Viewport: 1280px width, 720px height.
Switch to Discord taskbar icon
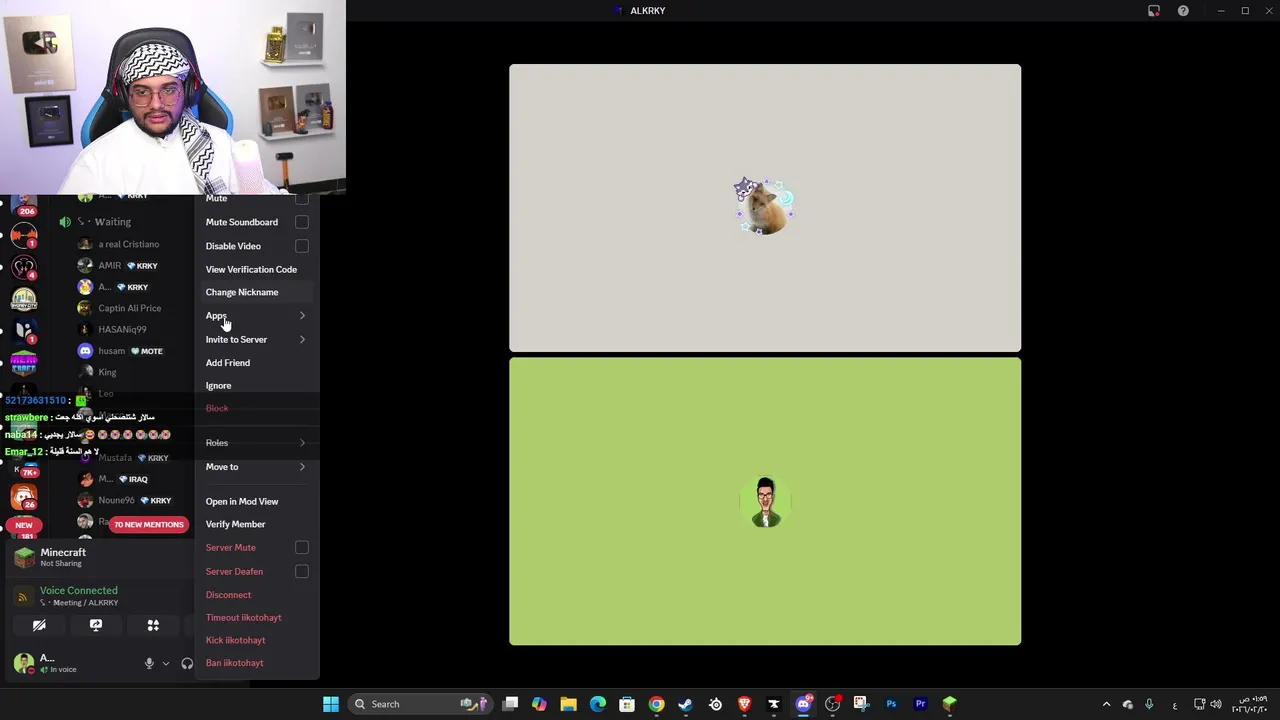coord(803,704)
